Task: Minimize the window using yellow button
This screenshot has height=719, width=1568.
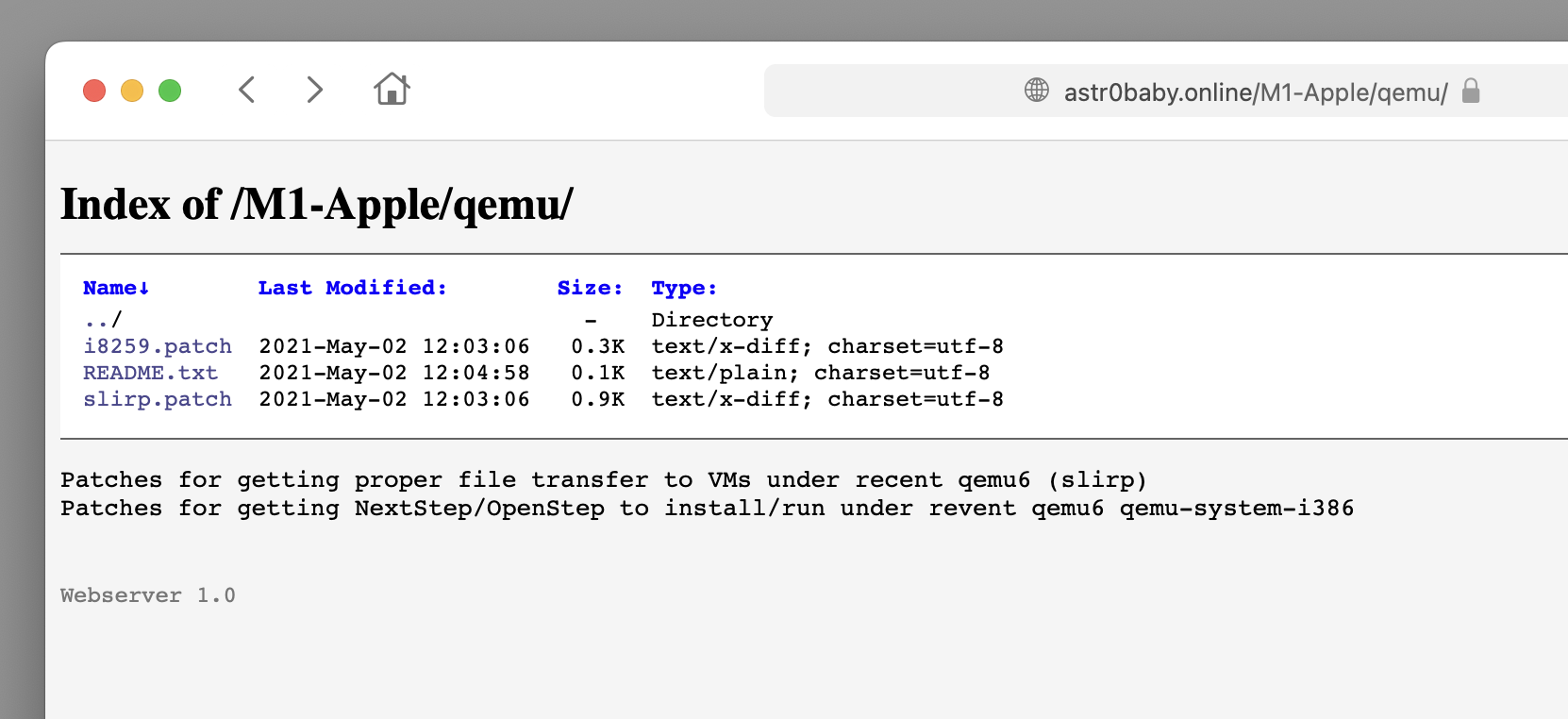Action: point(132,91)
